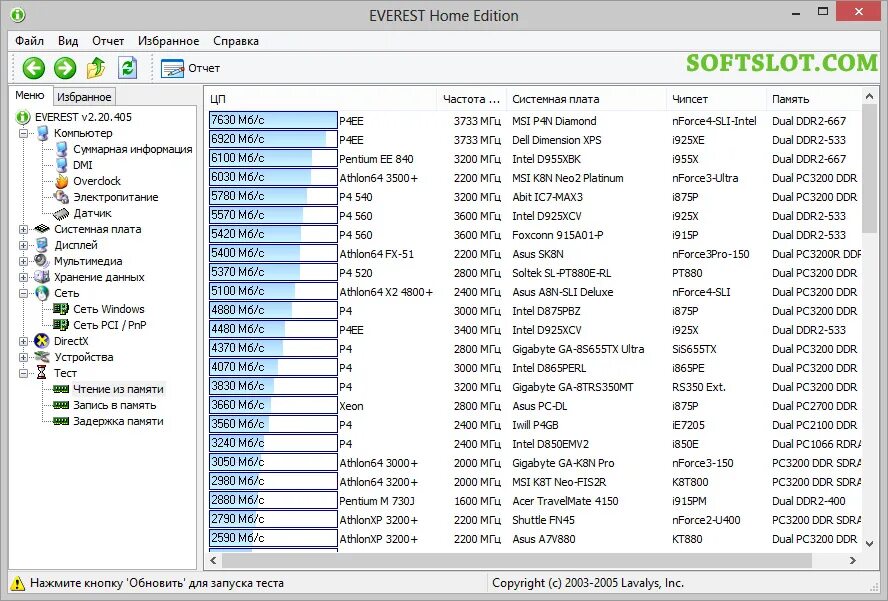Click the Дисплей monitor icon

[x=42, y=245]
